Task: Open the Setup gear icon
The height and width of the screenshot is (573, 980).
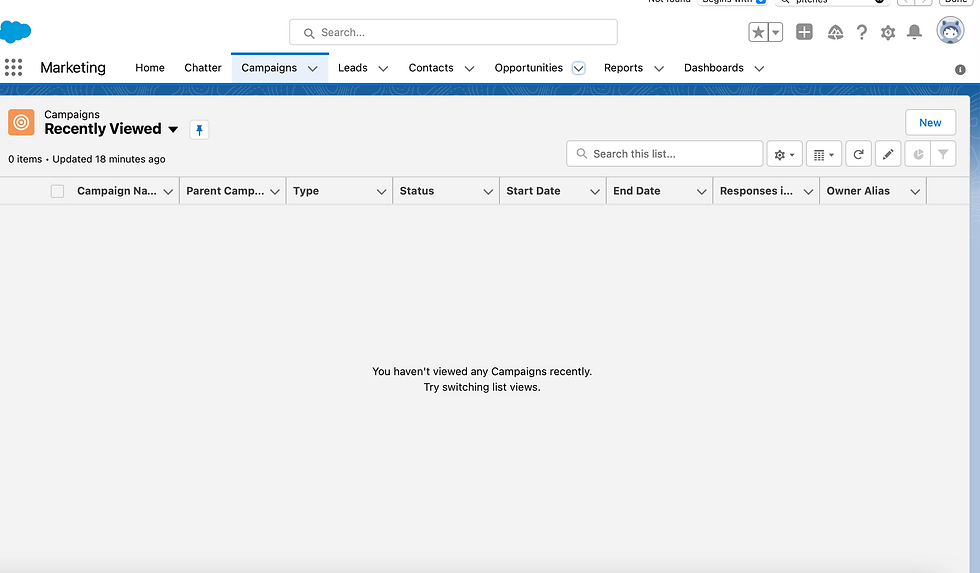Action: click(x=888, y=32)
